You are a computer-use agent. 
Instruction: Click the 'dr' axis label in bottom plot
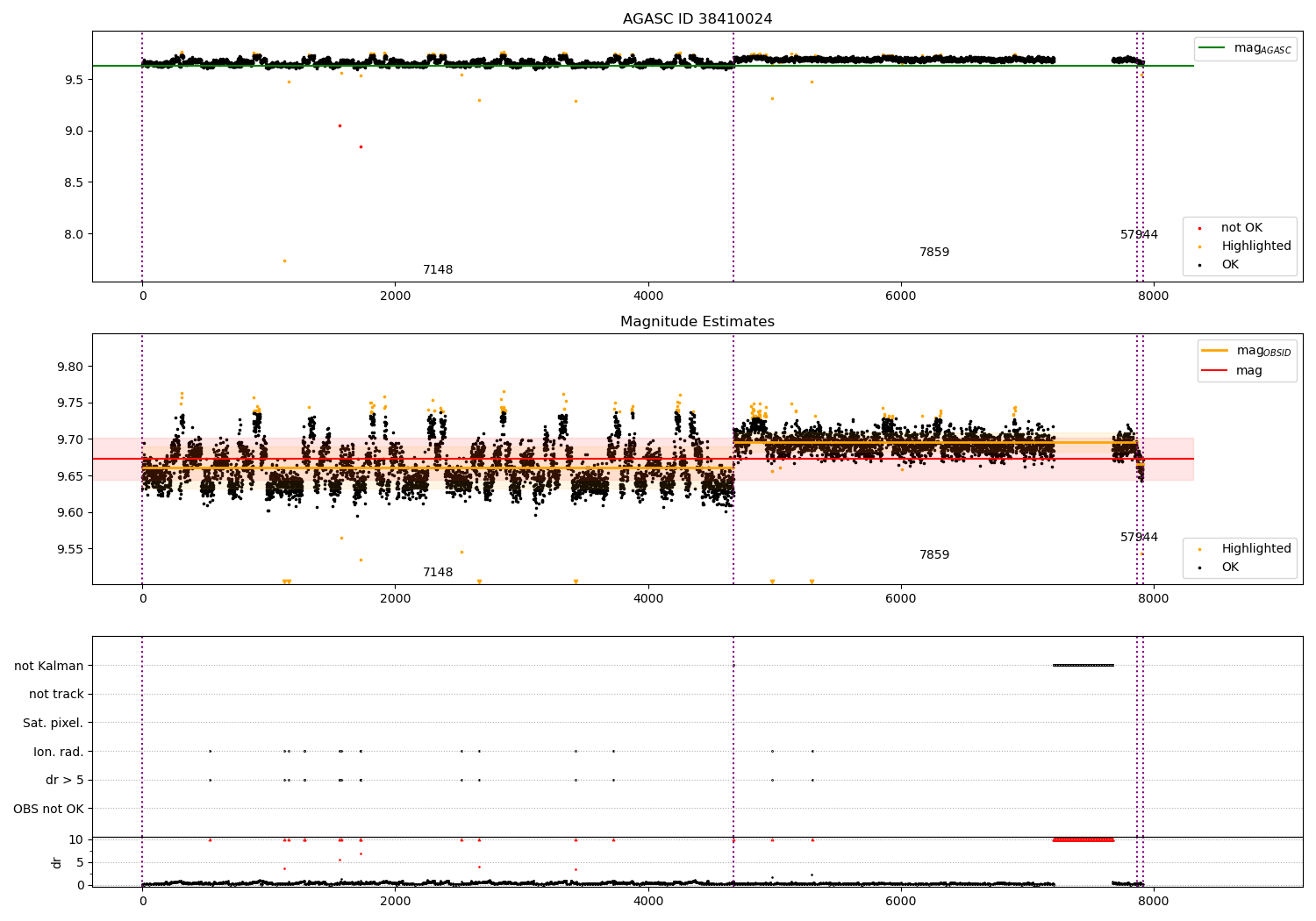(x=57, y=862)
